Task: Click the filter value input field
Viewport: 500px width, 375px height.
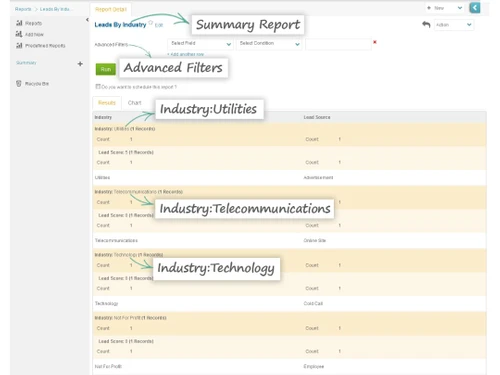Action: click(x=338, y=44)
